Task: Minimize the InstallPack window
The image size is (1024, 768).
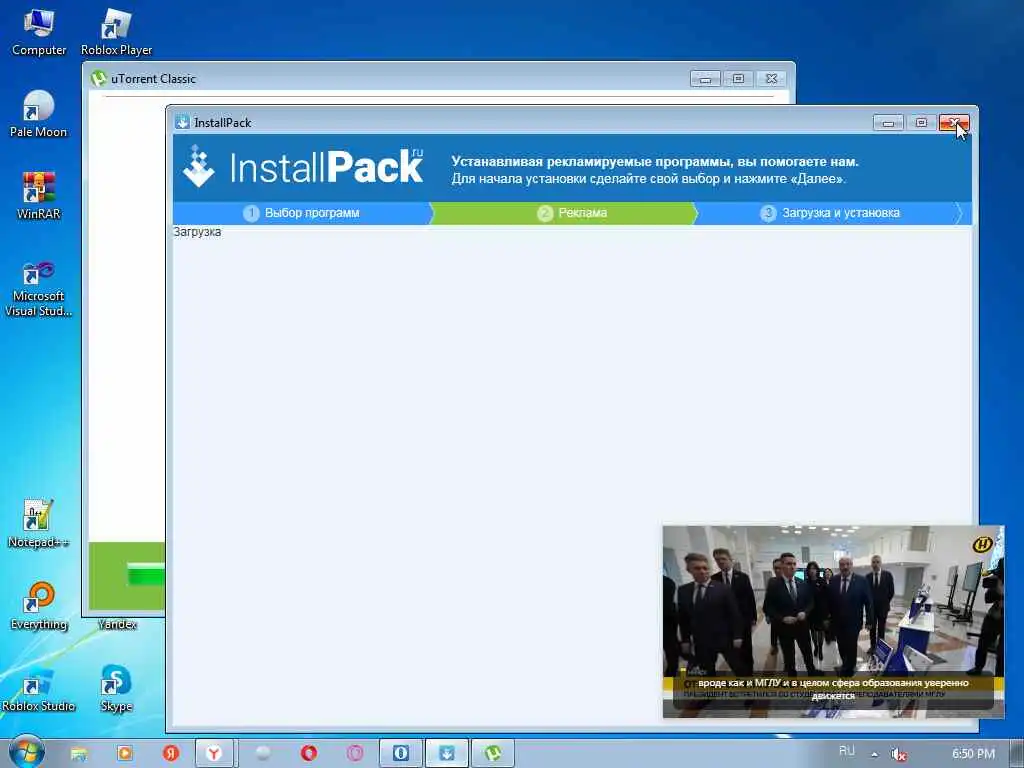Action: point(888,123)
